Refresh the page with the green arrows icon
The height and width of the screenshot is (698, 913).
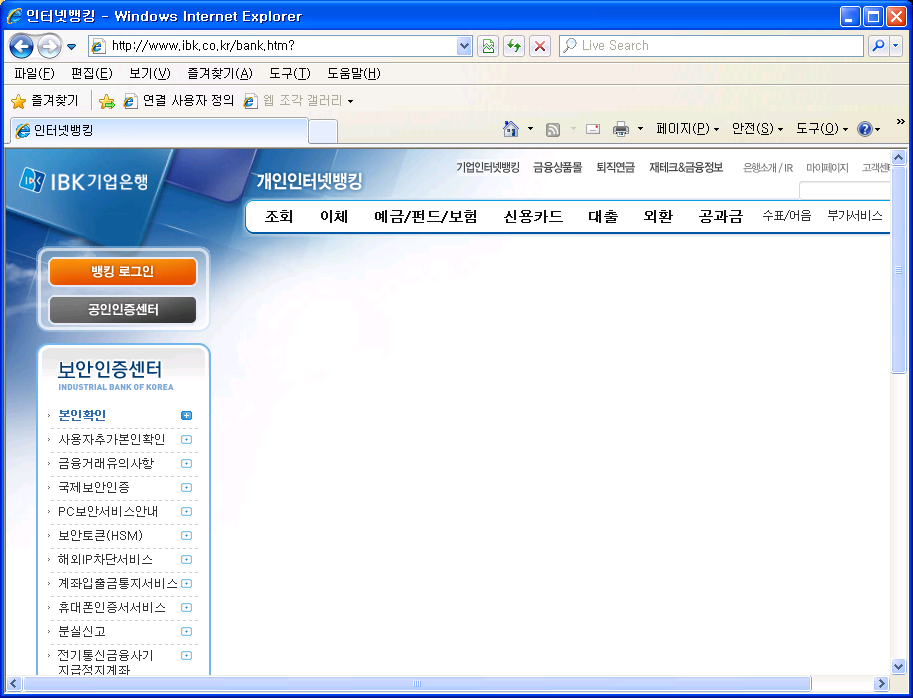514,45
